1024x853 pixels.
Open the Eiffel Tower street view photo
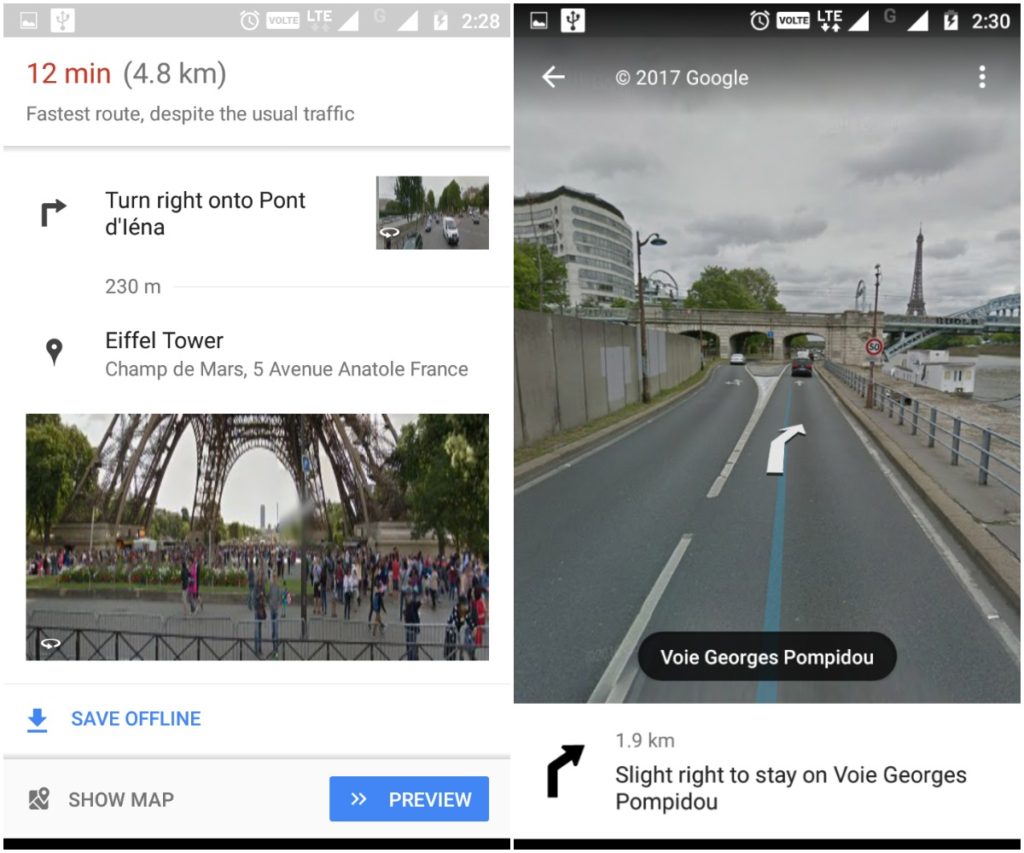click(257, 537)
